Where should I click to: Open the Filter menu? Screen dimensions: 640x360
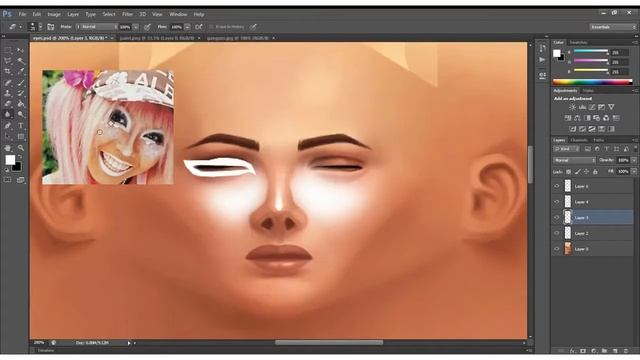(x=127, y=14)
